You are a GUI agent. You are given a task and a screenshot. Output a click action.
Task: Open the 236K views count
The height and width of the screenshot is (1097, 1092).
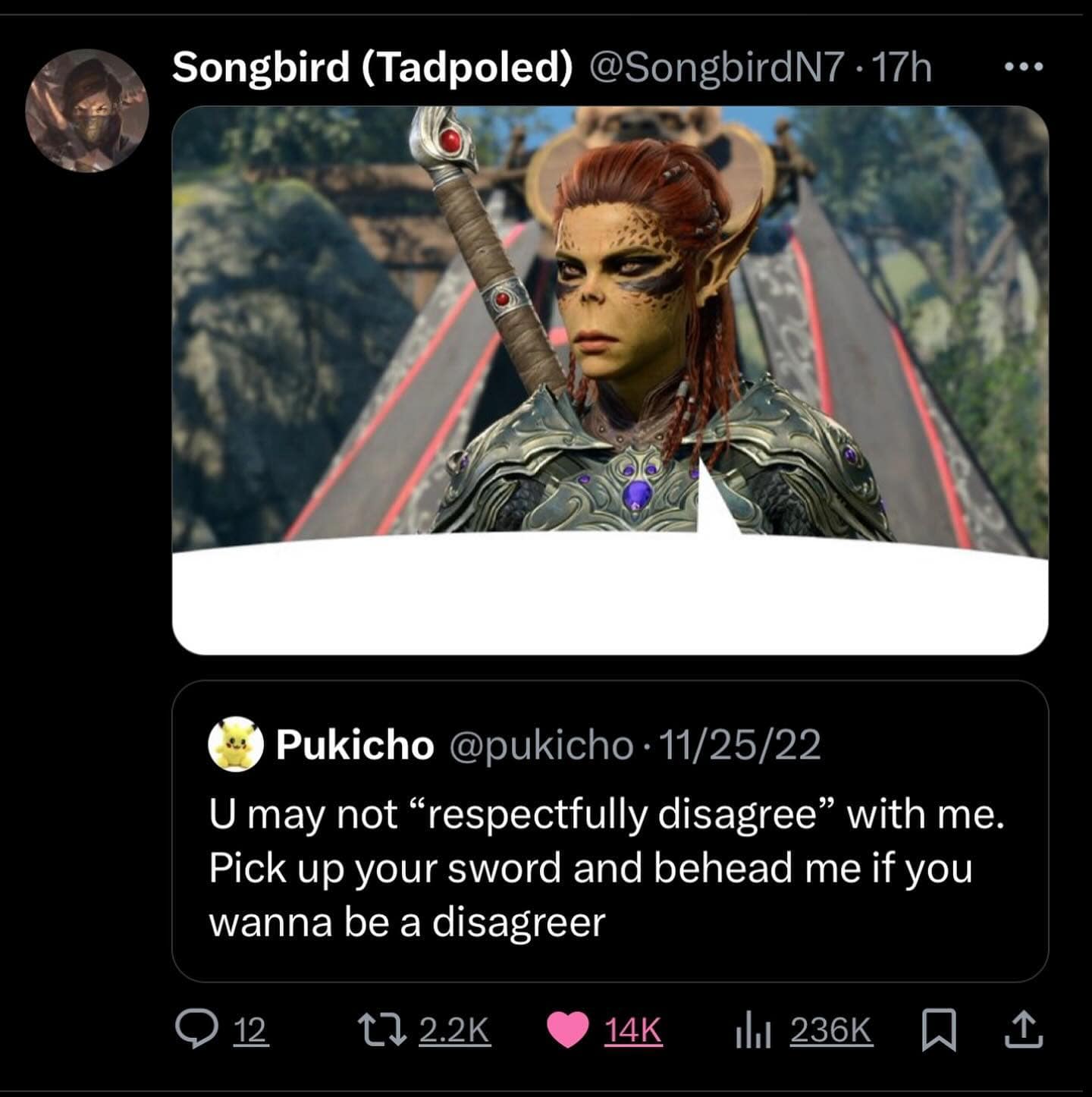click(831, 1031)
